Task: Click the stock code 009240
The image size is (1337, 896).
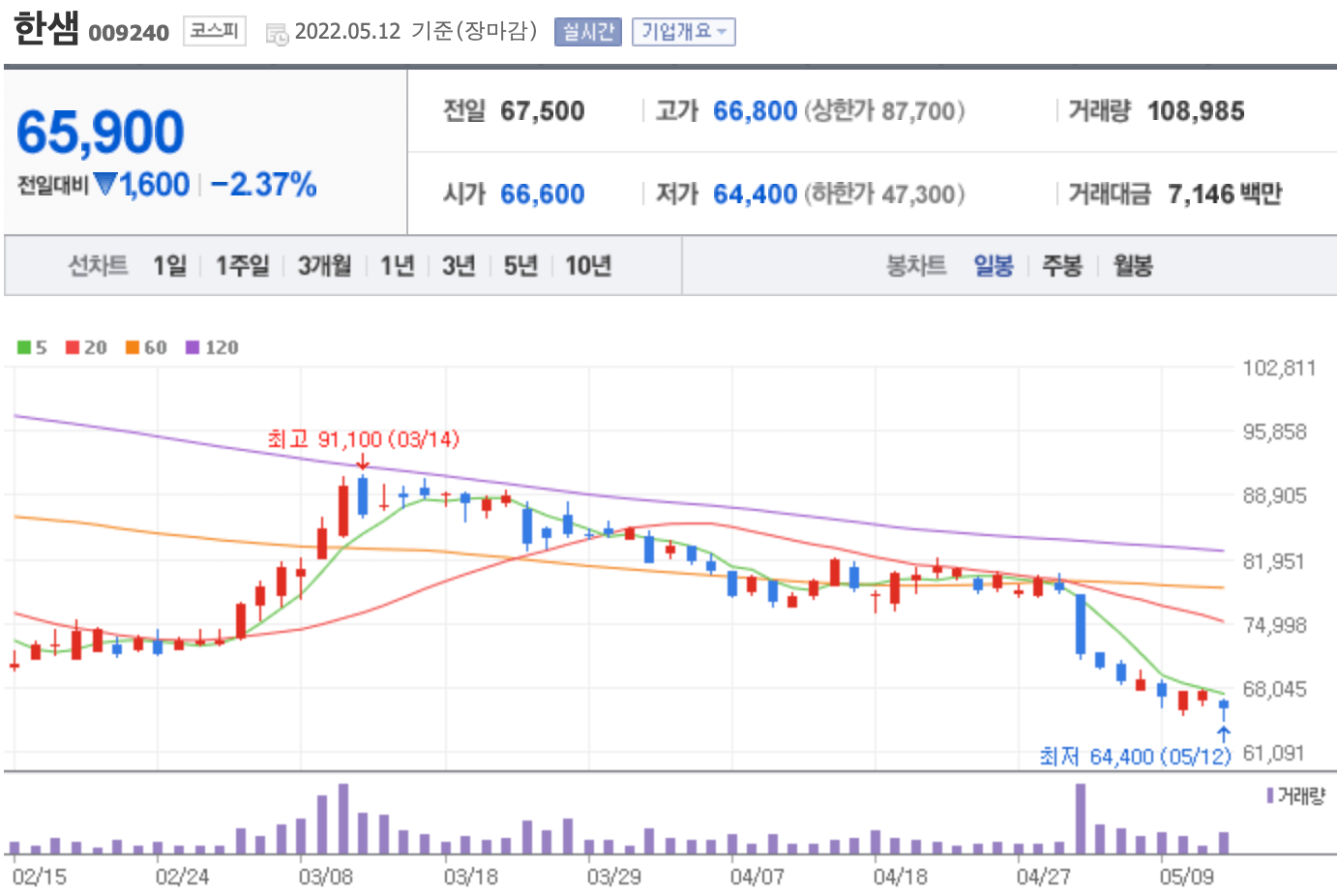Action: 129,33
